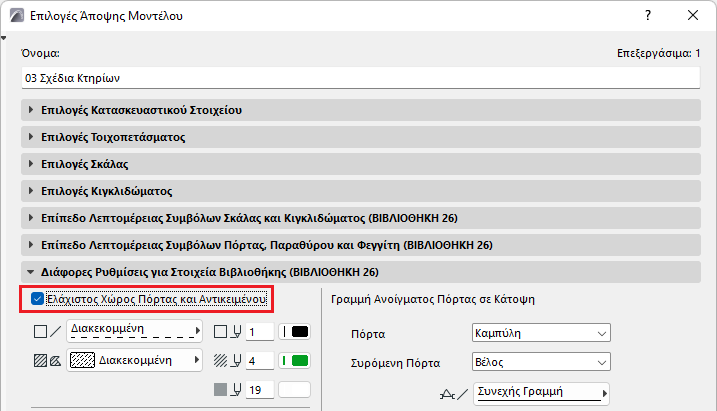Click the hatched square fill icon
Image resolution: width=717 pixels, height=411 pixels.
40,361
